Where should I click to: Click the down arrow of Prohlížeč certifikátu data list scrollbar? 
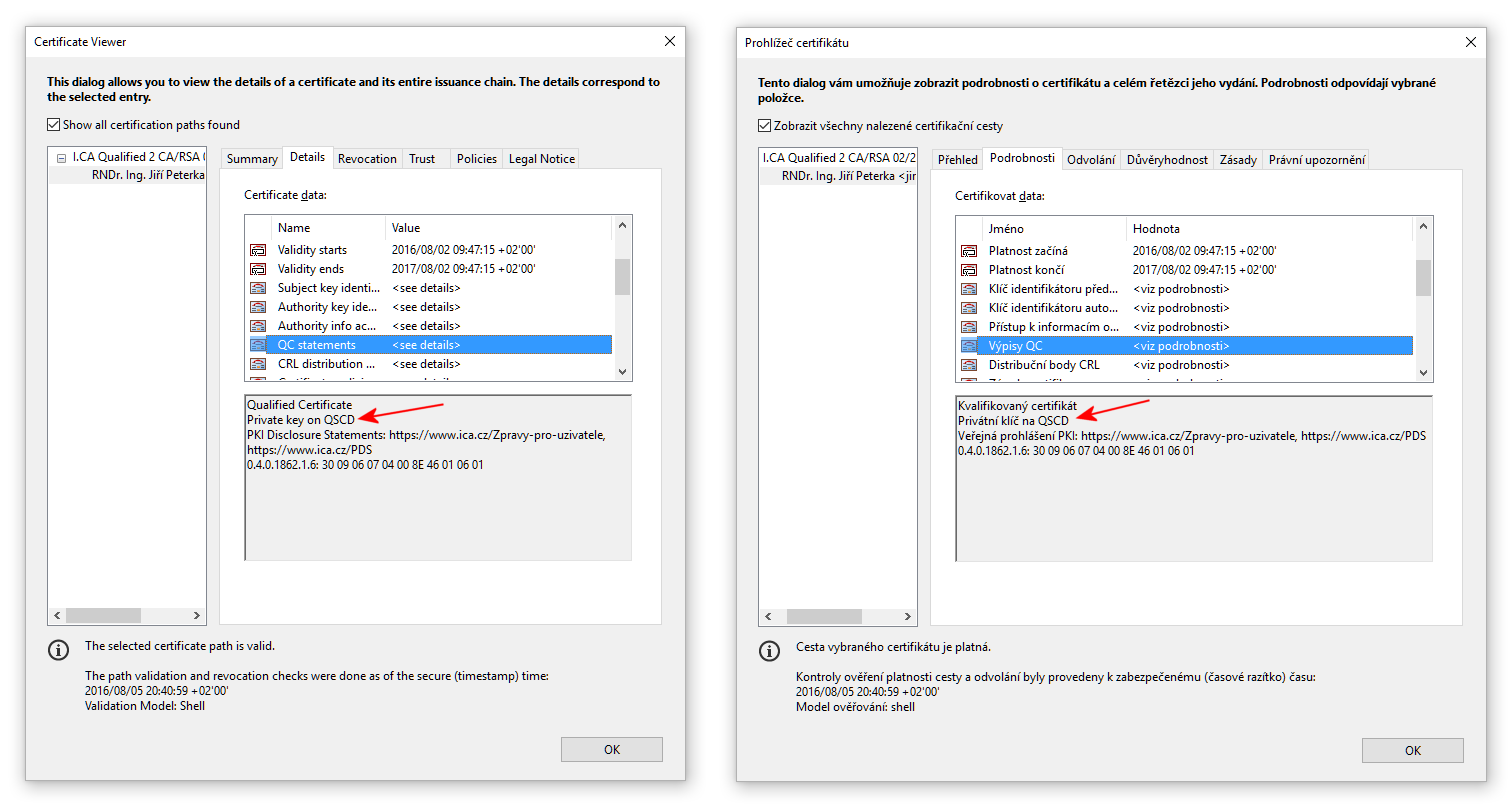(x=1423, y=372)
